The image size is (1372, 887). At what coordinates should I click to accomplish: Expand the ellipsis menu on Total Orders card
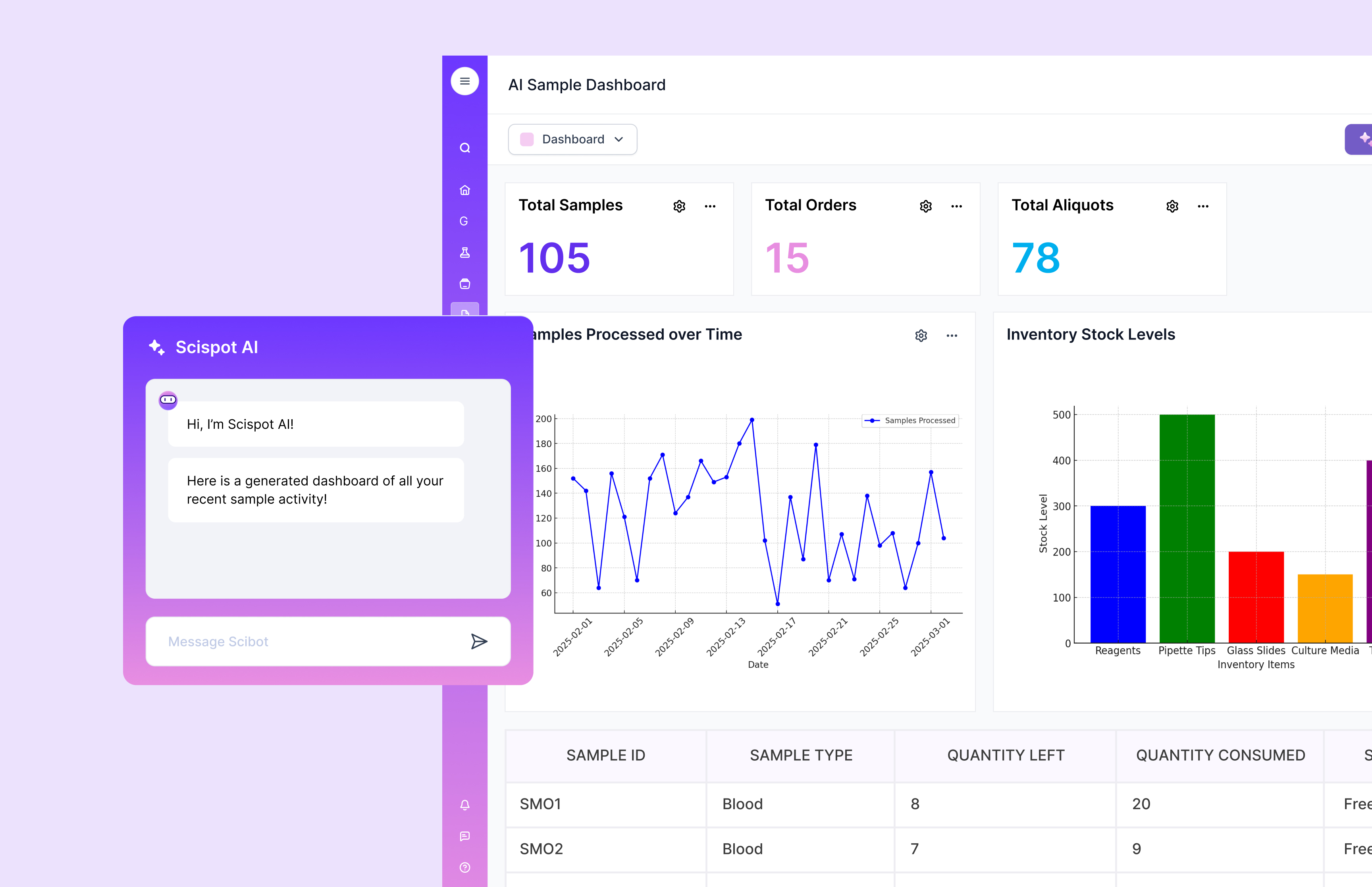coord(956,206)
